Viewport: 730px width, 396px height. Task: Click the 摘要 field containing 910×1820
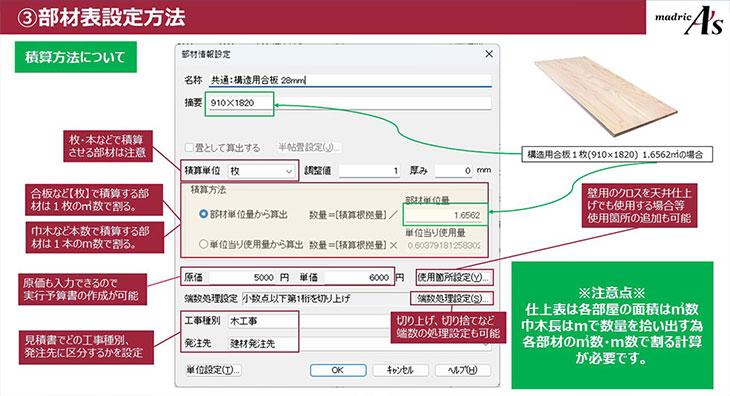pyautogui.click(x=350, y=103)
